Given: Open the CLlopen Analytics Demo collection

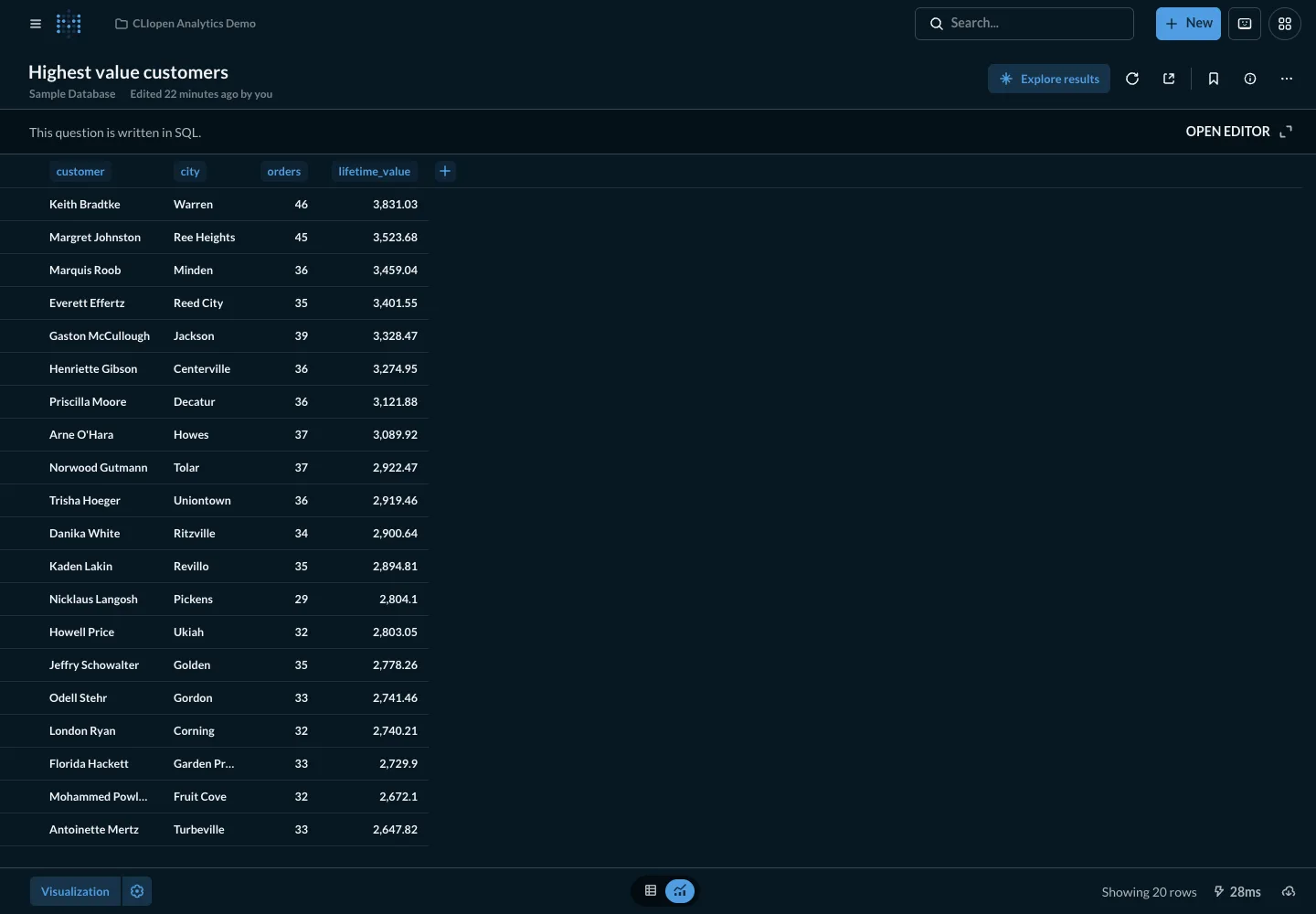Looking at the screenshot, I should pos(186,24).
